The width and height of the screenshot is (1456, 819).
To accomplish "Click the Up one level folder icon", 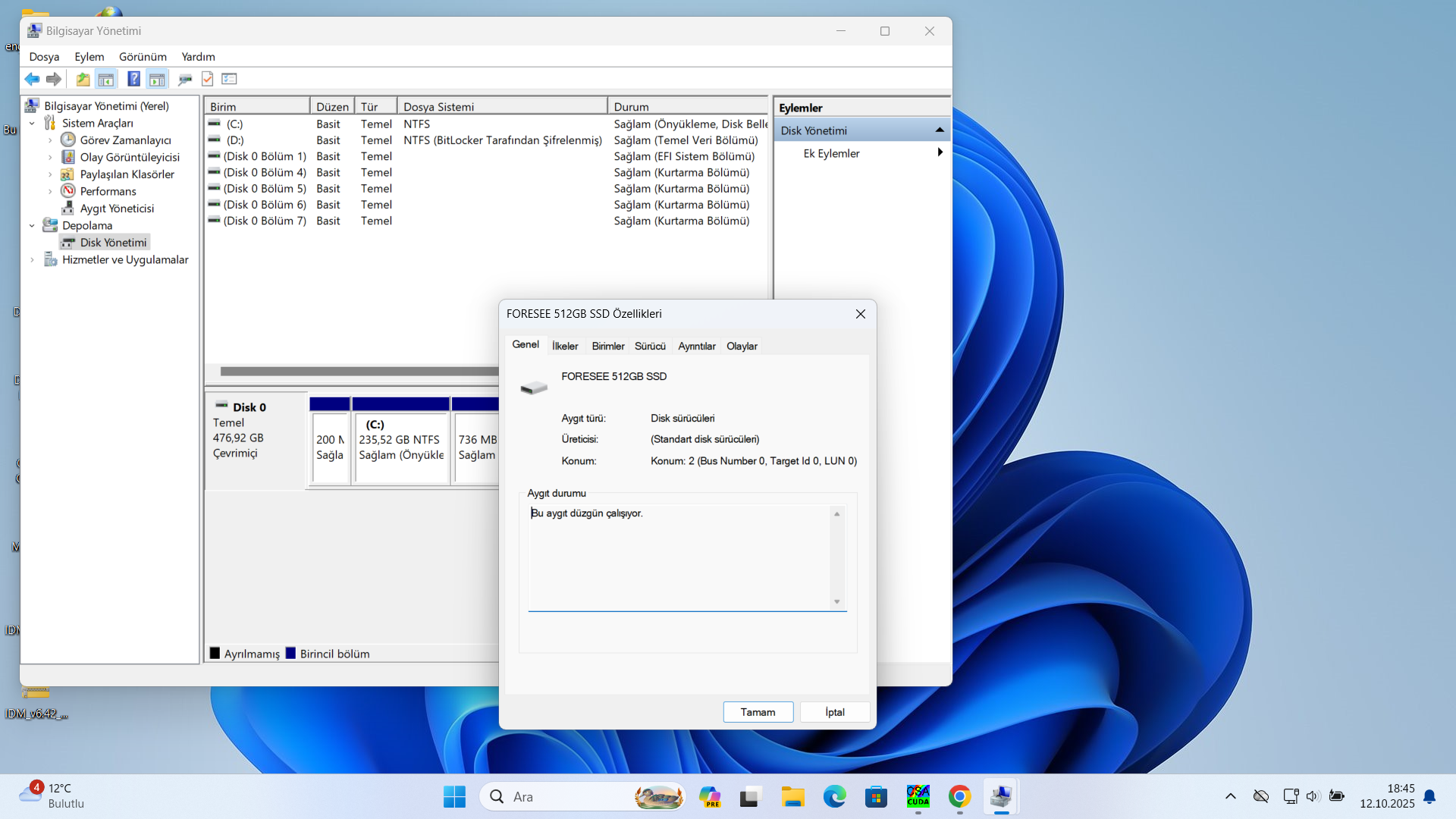I will click(x=83, y=79).
